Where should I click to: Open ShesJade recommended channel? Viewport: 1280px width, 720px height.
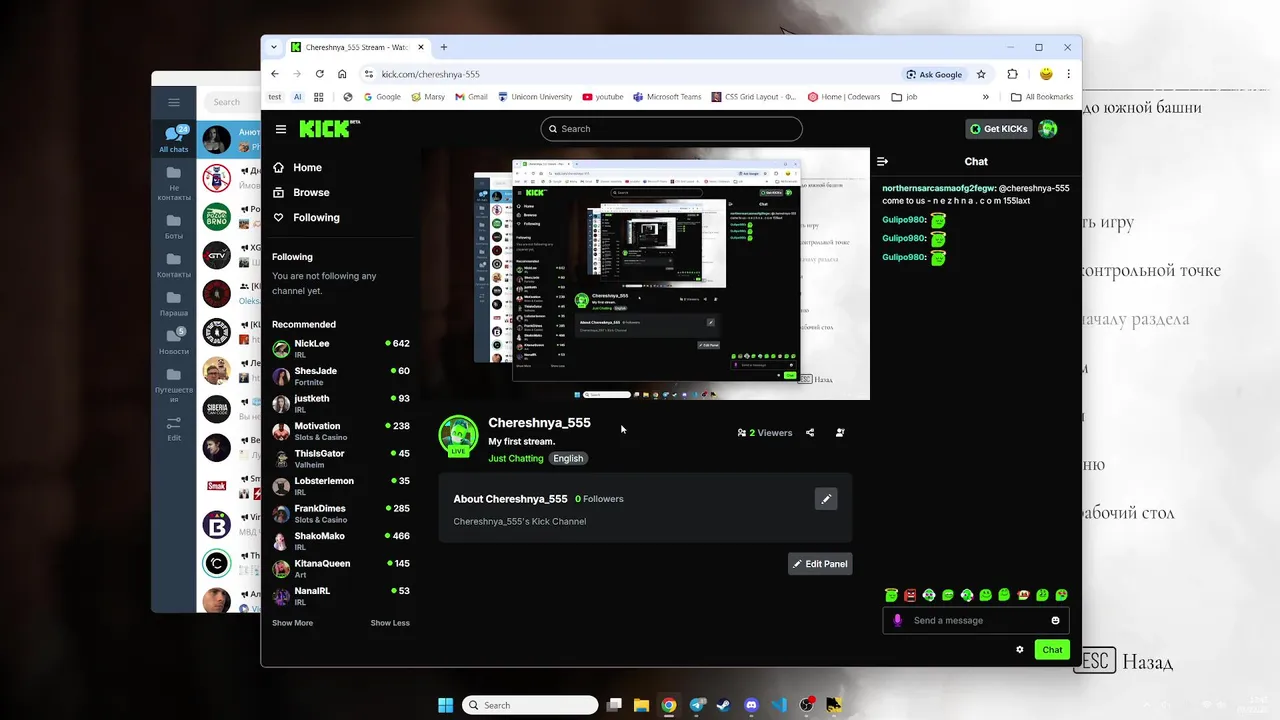point(341,376)
